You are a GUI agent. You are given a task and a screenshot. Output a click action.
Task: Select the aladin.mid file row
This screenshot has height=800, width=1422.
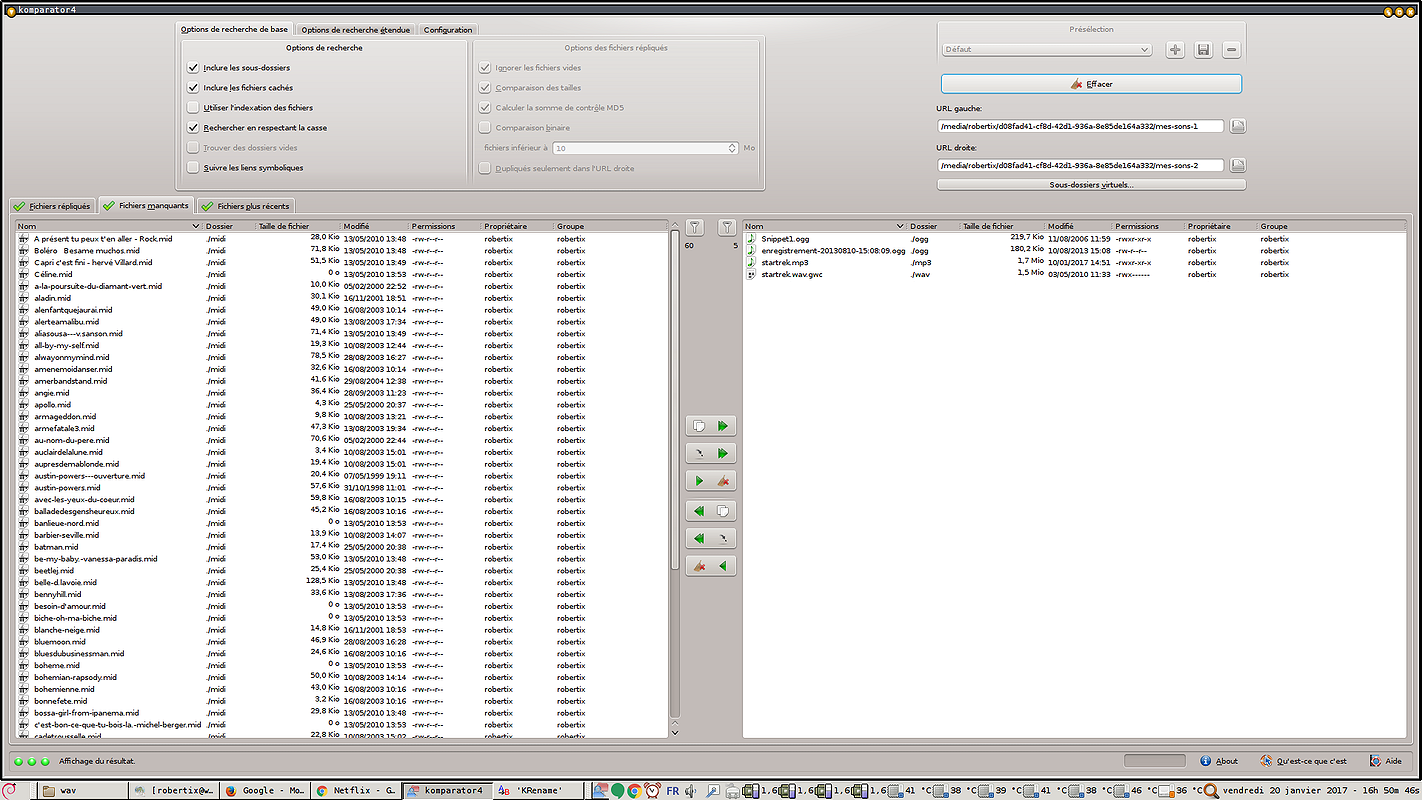[x=343, y=298]
